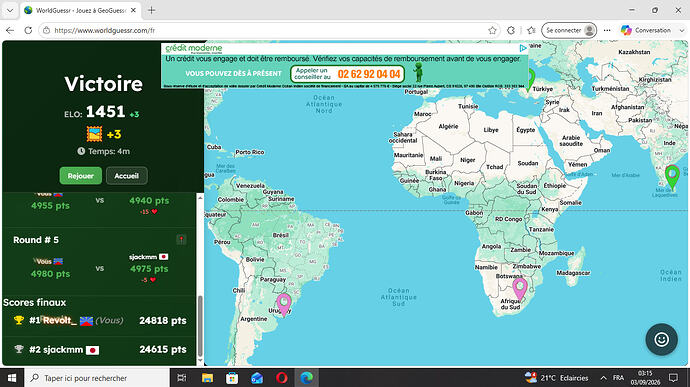The image size is (690, 387).
Task: Click the 24615 pts total
Action: pyautogui.click(x=163, y=350)
